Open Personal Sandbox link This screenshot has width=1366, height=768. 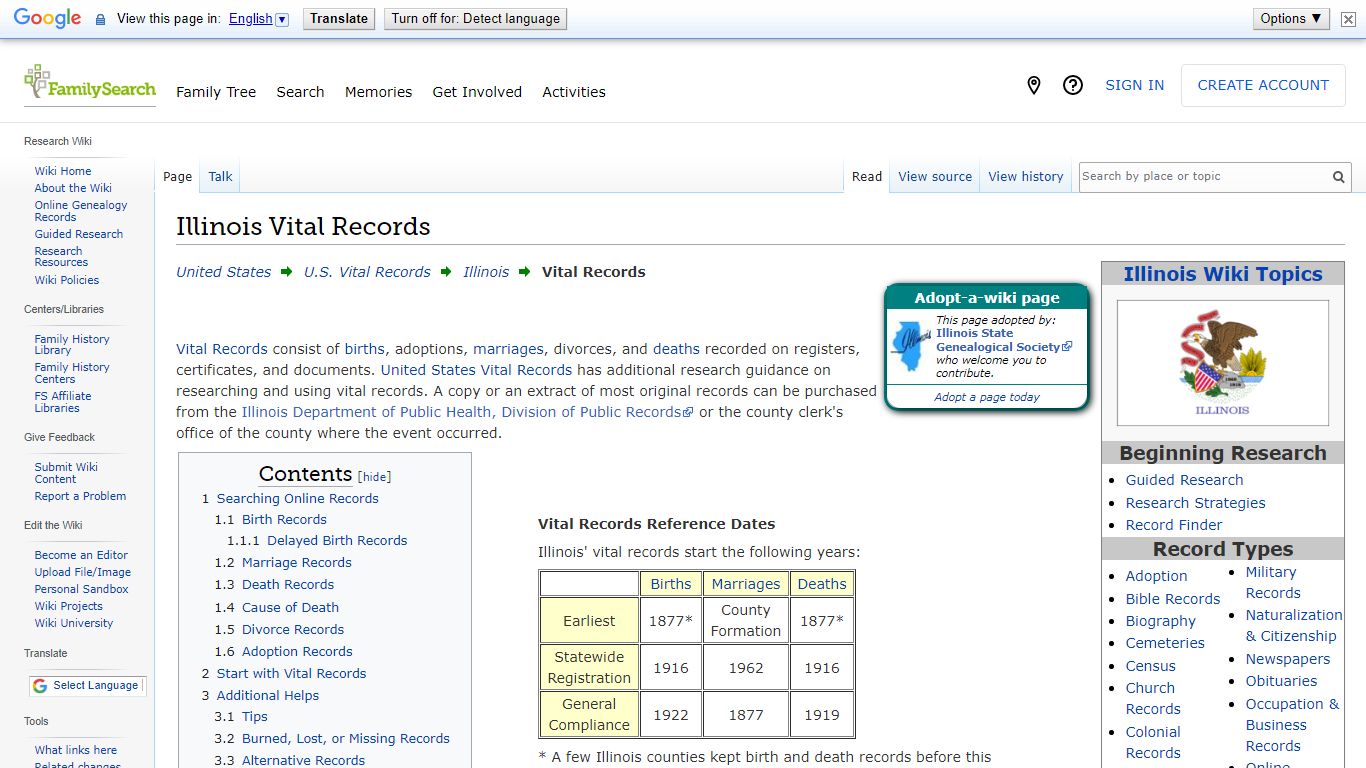81,589
